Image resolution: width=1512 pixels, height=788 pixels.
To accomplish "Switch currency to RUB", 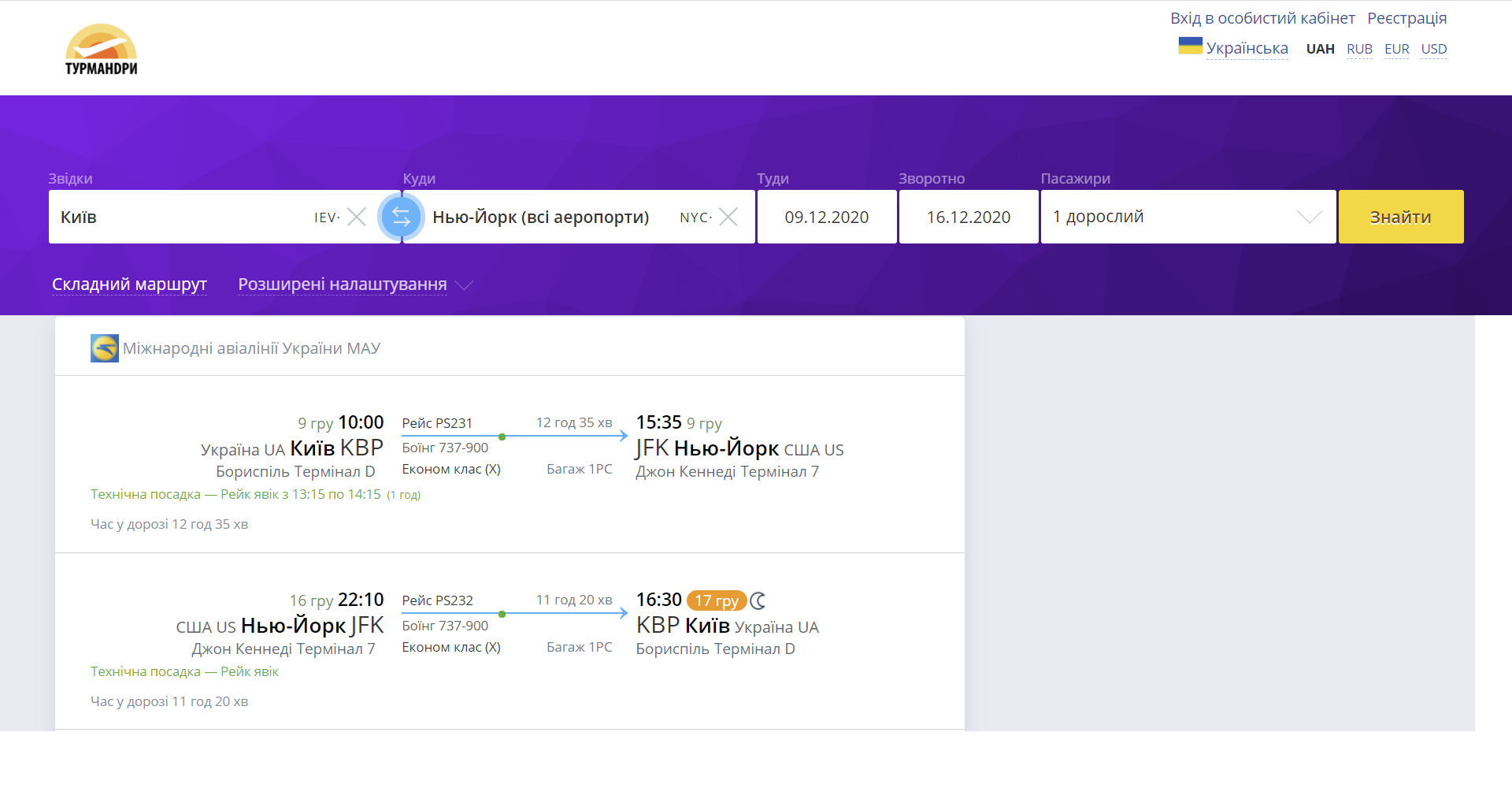I will click(1359, 49).
